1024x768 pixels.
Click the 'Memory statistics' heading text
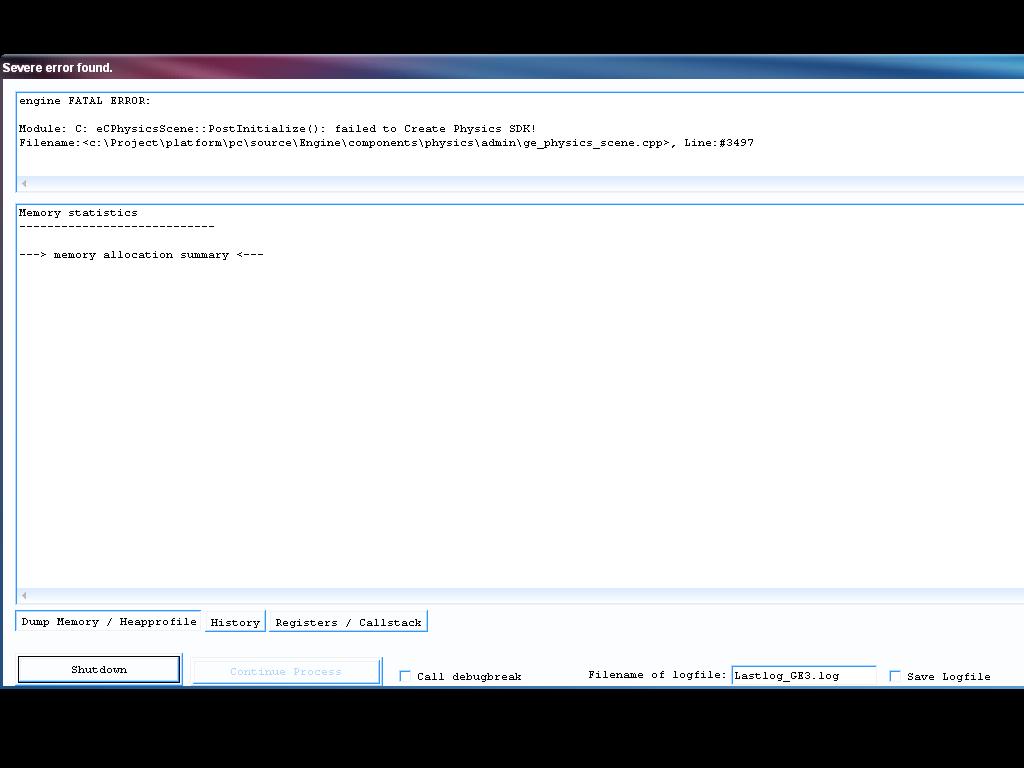(x=78, y=213)
